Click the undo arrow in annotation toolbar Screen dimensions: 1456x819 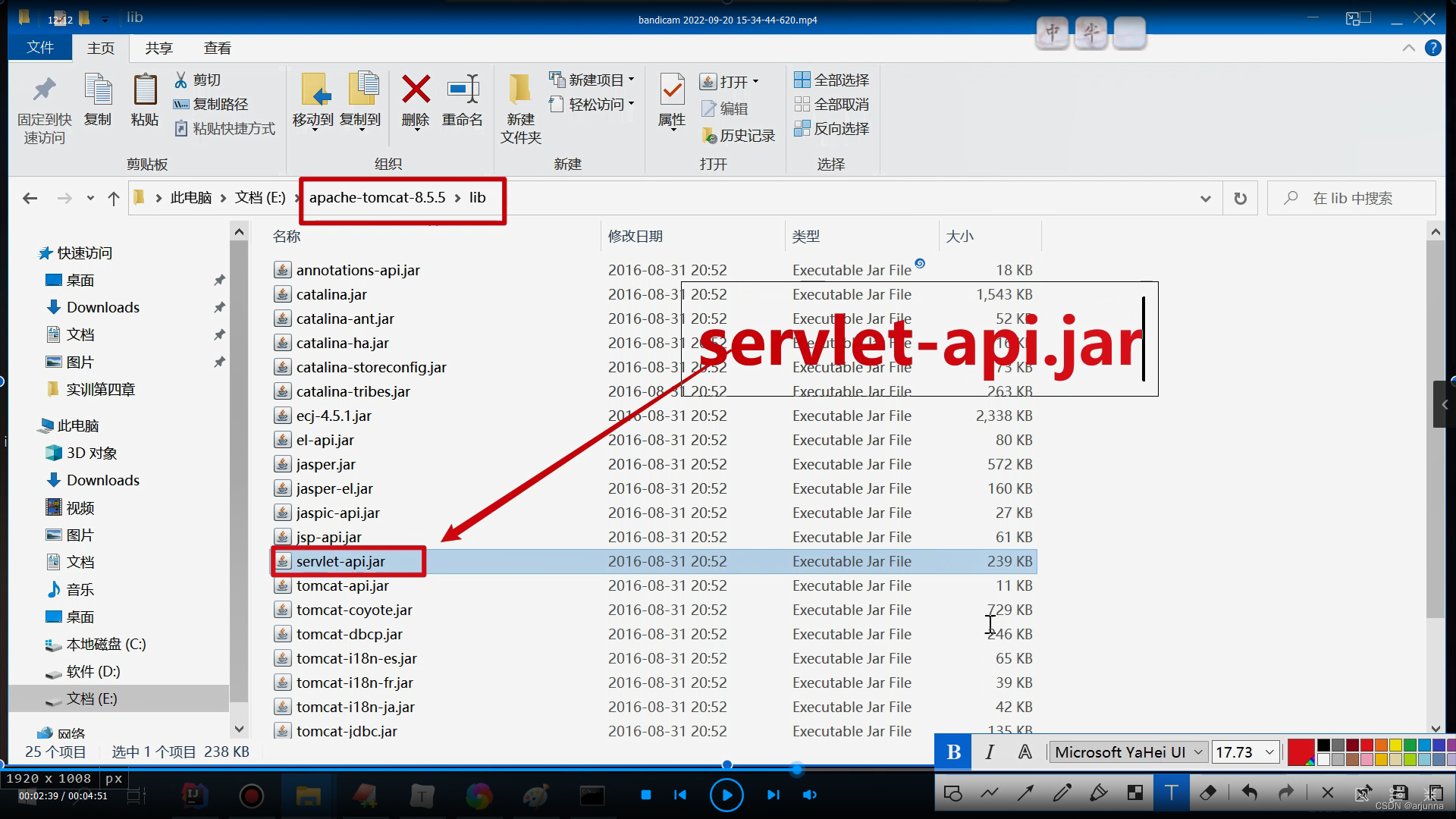(1249, 793)
